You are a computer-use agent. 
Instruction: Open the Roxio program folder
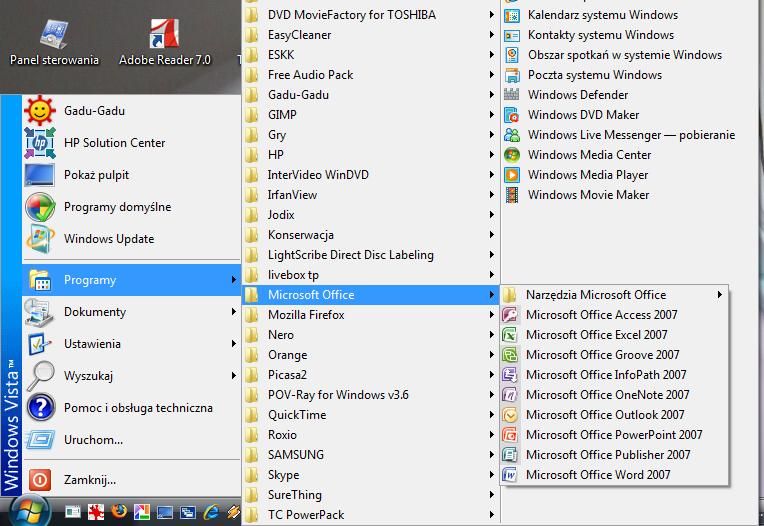tap(370, 434)
